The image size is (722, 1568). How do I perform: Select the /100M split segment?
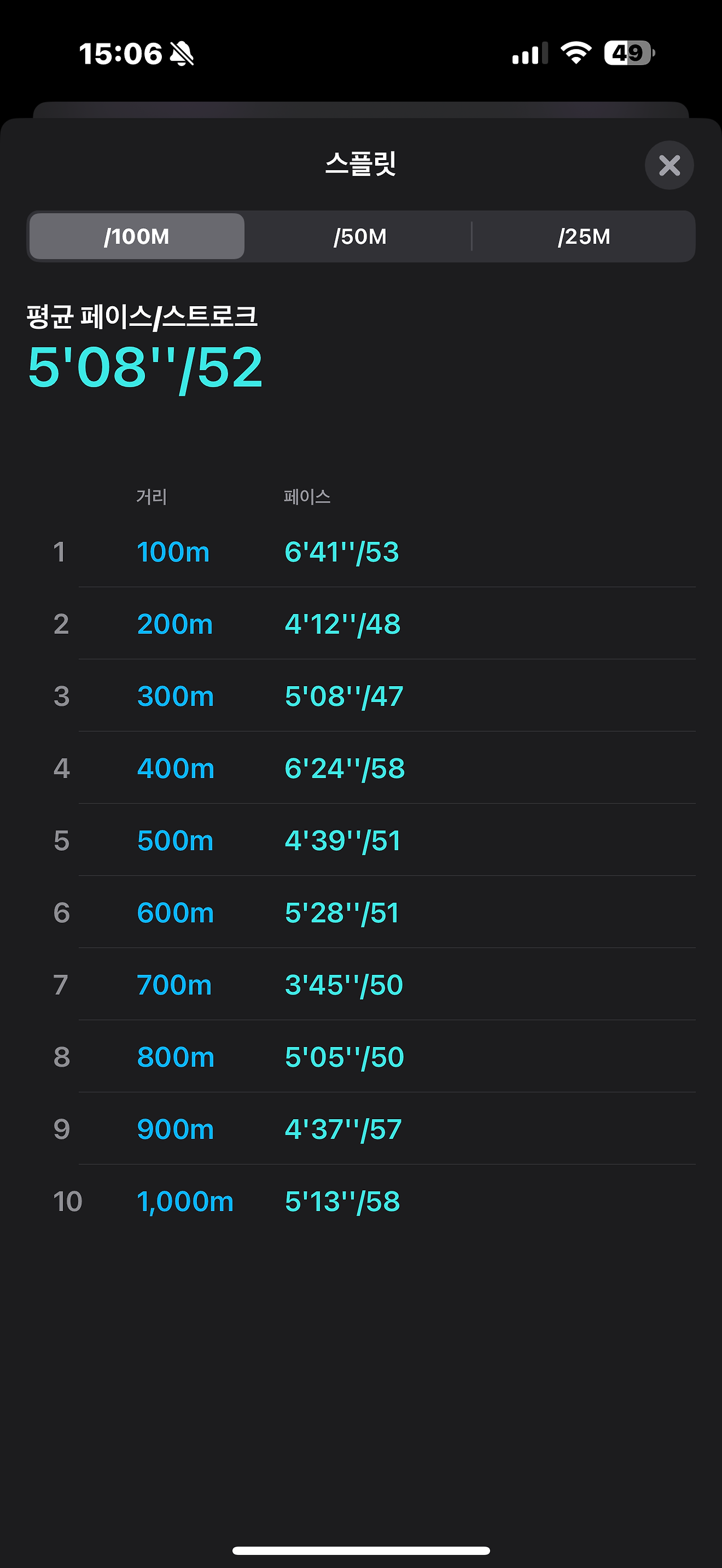[x=137, y=236]
